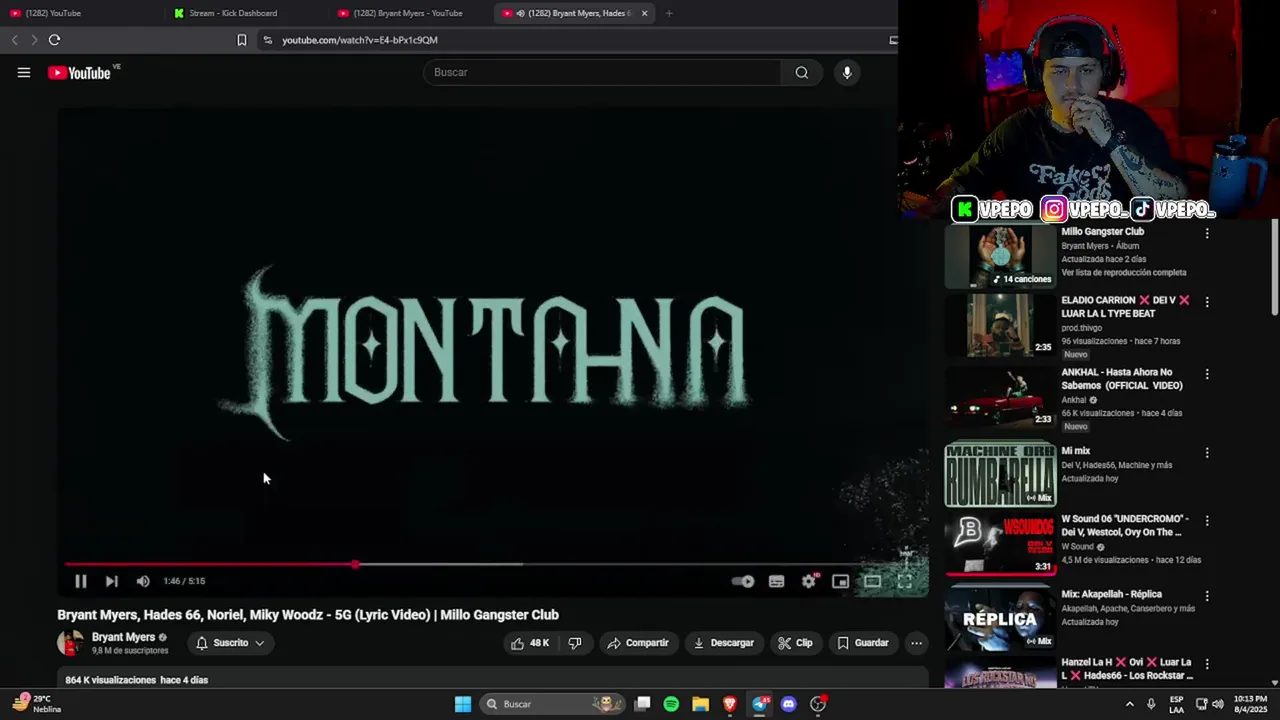
Task: Open options for Mi mix
Action: pos(1207,453)
